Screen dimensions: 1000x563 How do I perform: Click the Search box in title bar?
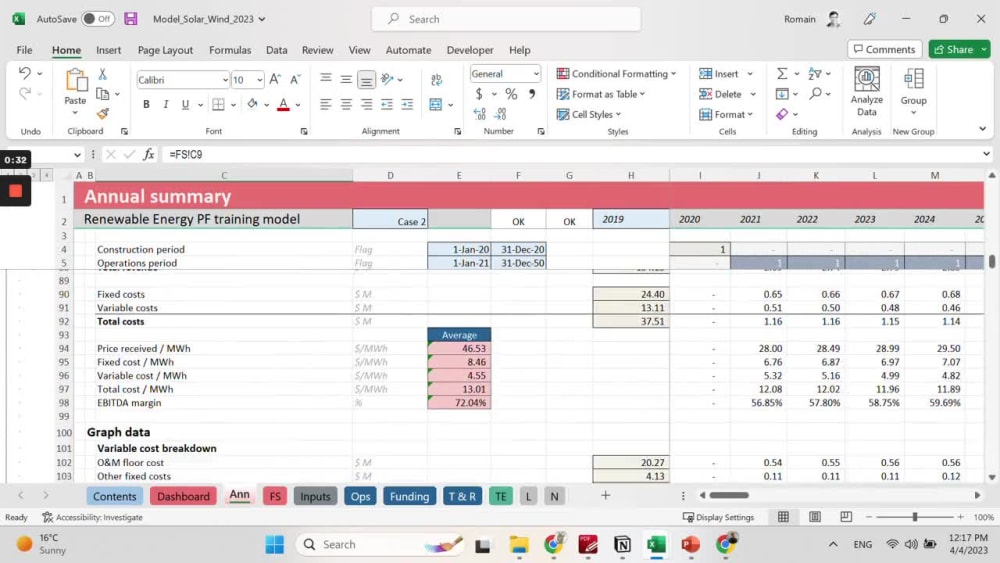coord(506,19)
